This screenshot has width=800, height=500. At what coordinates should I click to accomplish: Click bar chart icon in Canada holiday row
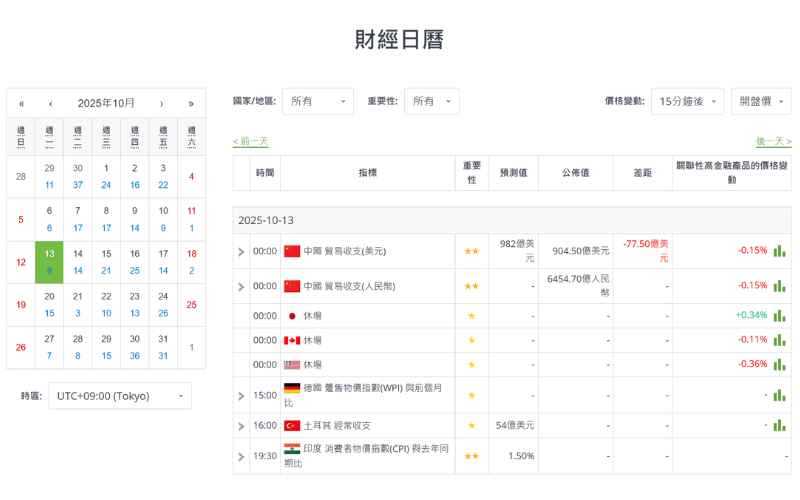(x=779, y=340)
